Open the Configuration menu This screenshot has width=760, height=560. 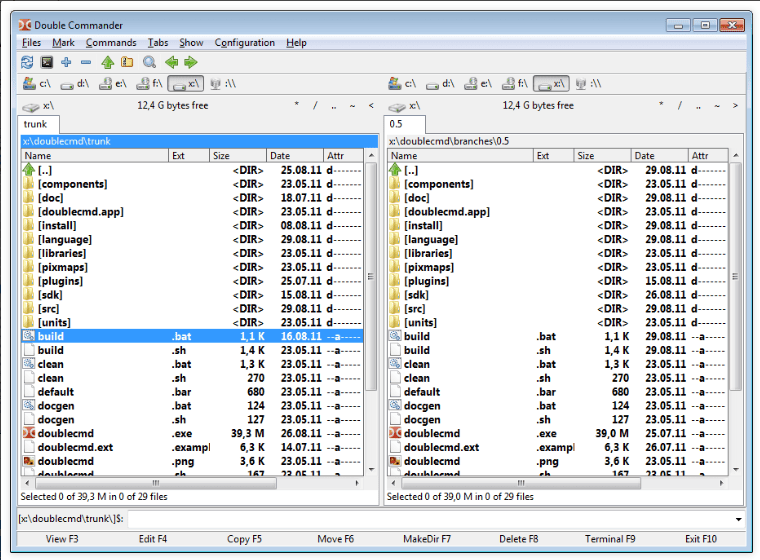(245, 43)
